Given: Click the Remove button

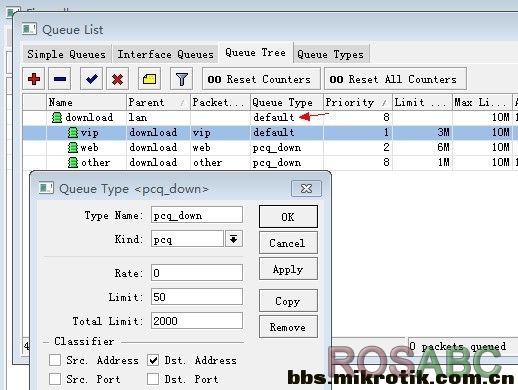Looking at the screenshot, I should 288,327.
